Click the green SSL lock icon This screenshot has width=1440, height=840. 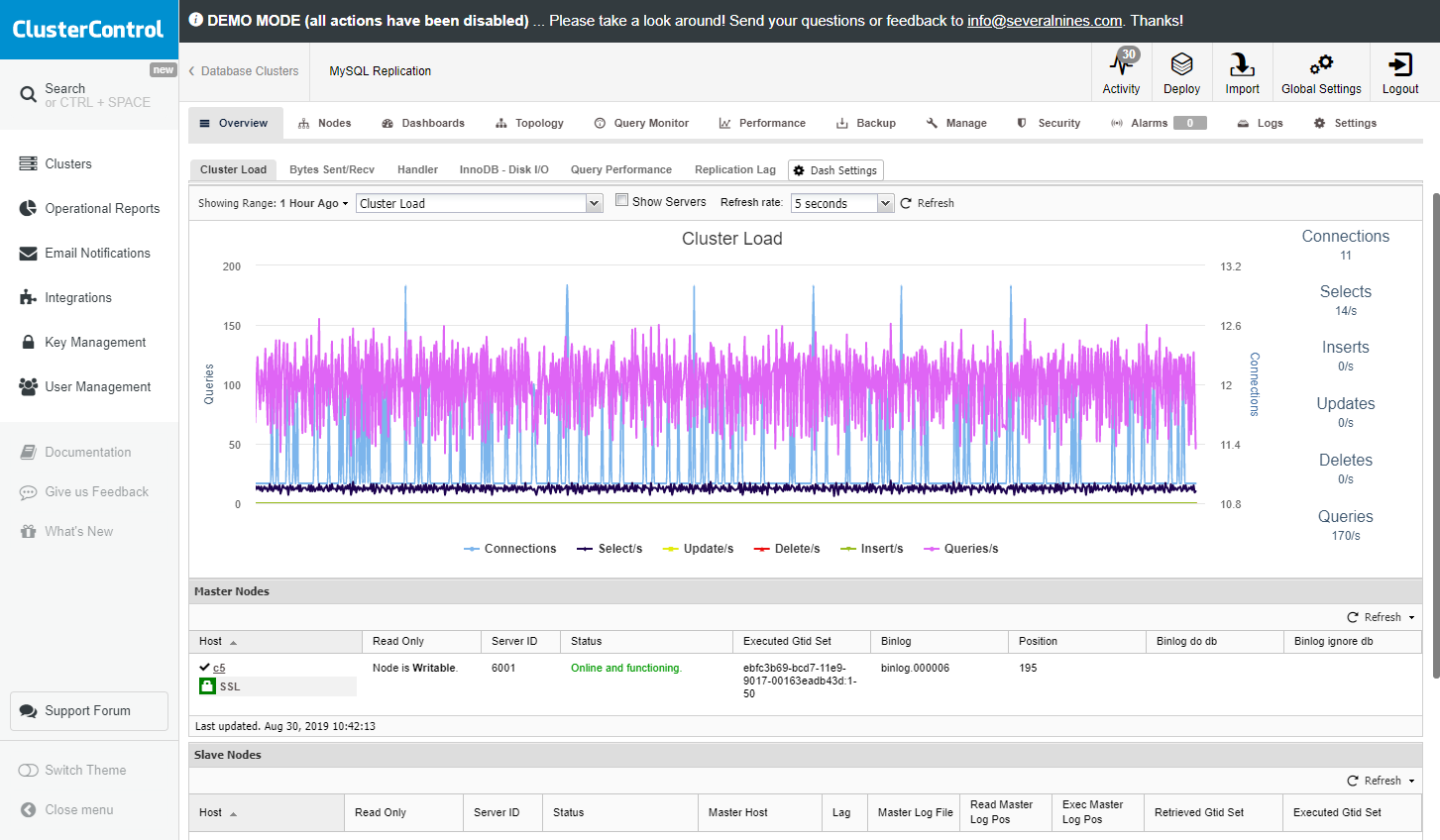point(207,685)
